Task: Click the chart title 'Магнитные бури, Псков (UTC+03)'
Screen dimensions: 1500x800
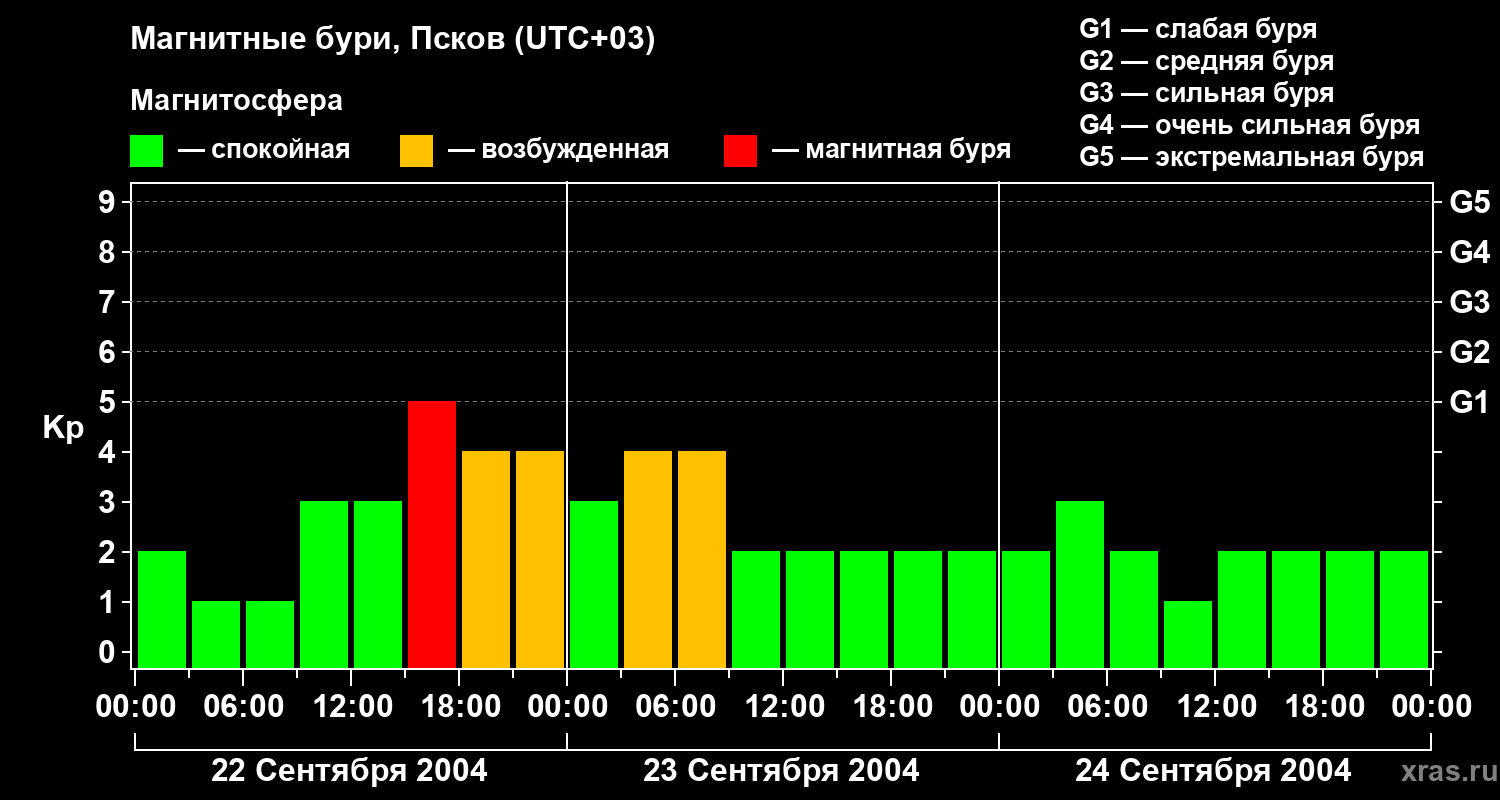Action: pyautogui.click(x=393, y=40)
